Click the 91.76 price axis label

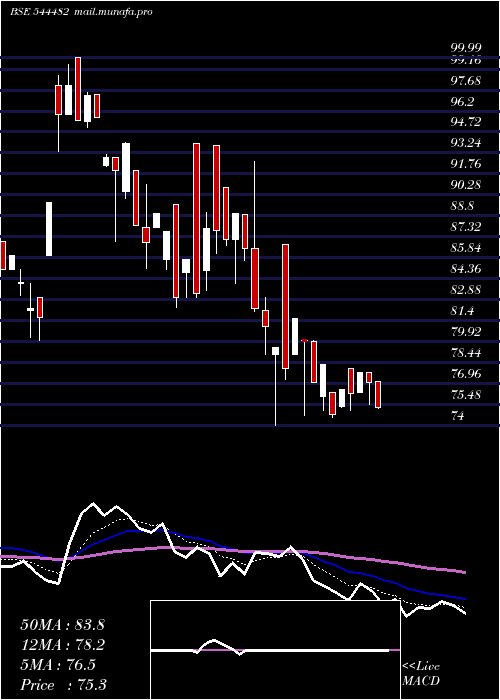click(x=466, y=164)
